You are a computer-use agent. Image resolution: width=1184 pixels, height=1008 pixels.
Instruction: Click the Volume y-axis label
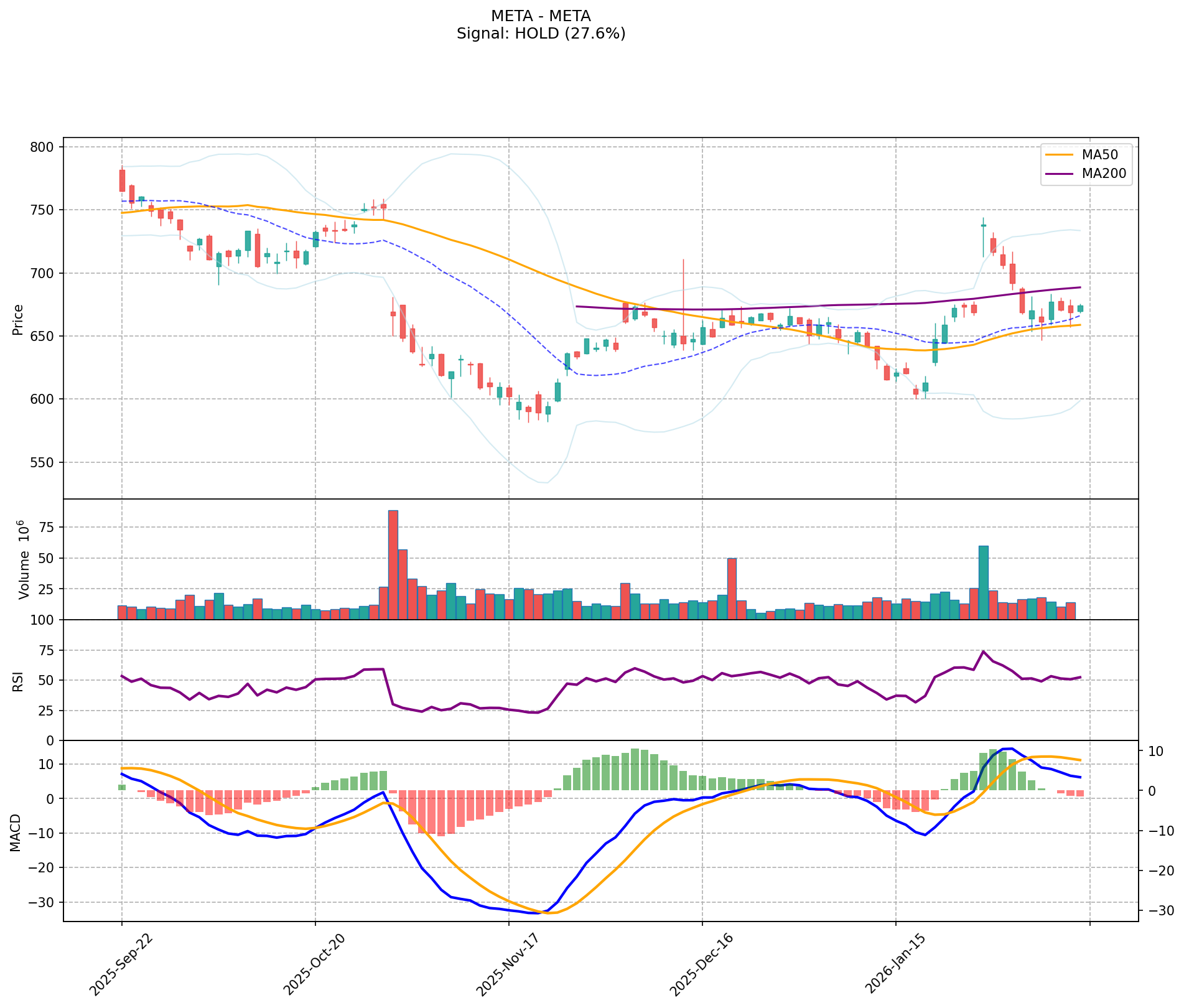tap(24, 559)
